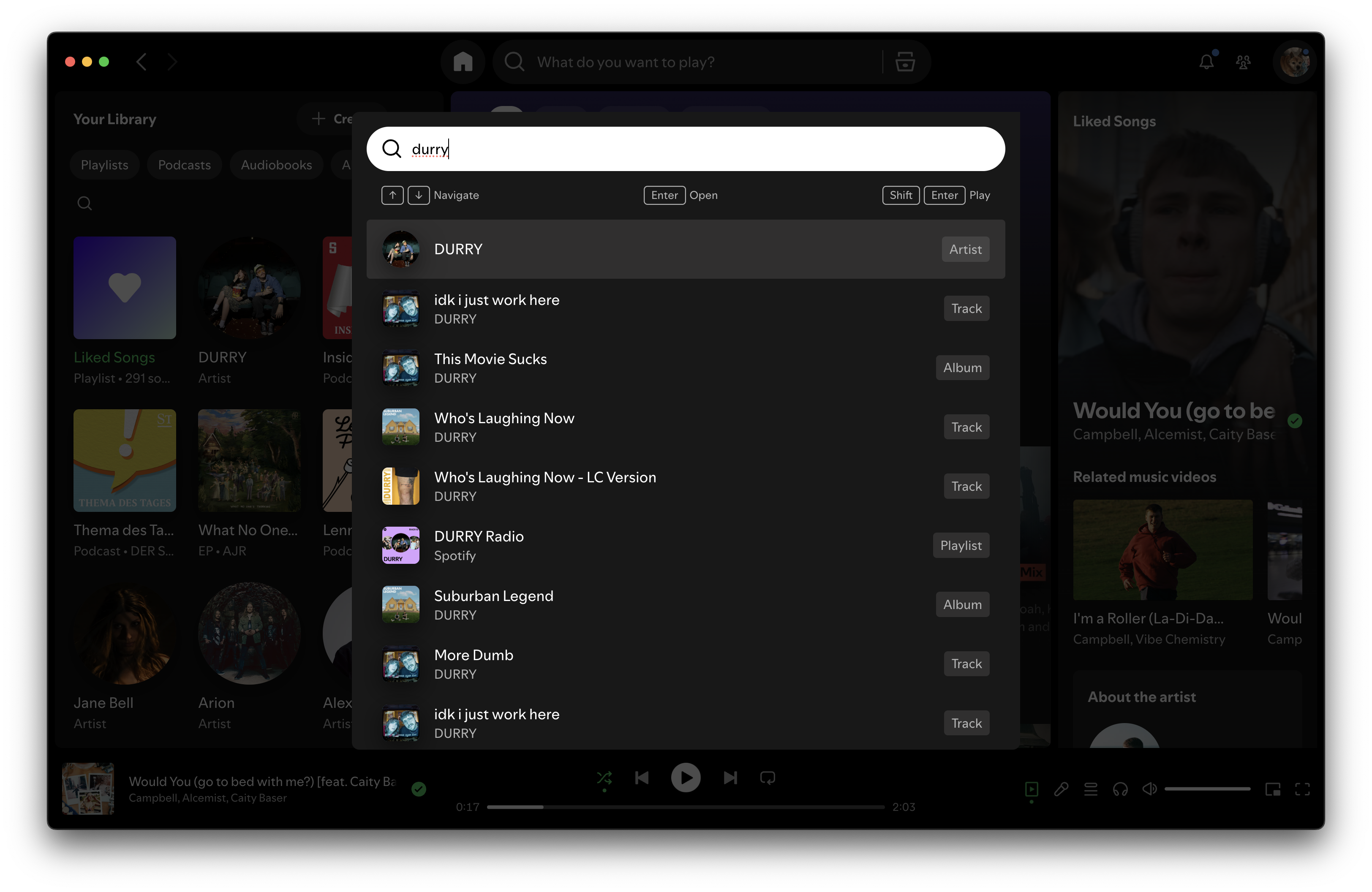Click the green liked check in the player bar

pos(419,789)
